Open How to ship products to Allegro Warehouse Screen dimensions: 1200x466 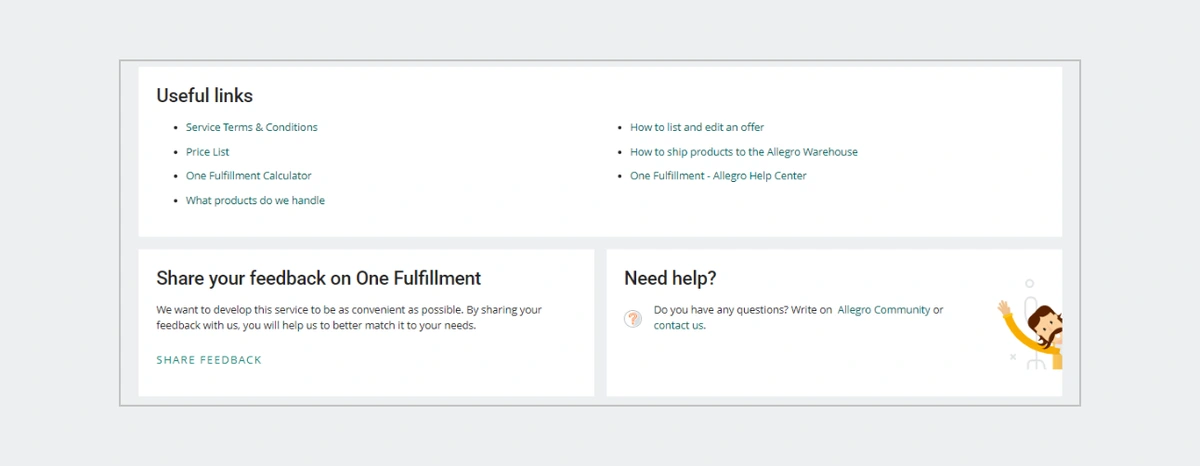click(743, 152)
